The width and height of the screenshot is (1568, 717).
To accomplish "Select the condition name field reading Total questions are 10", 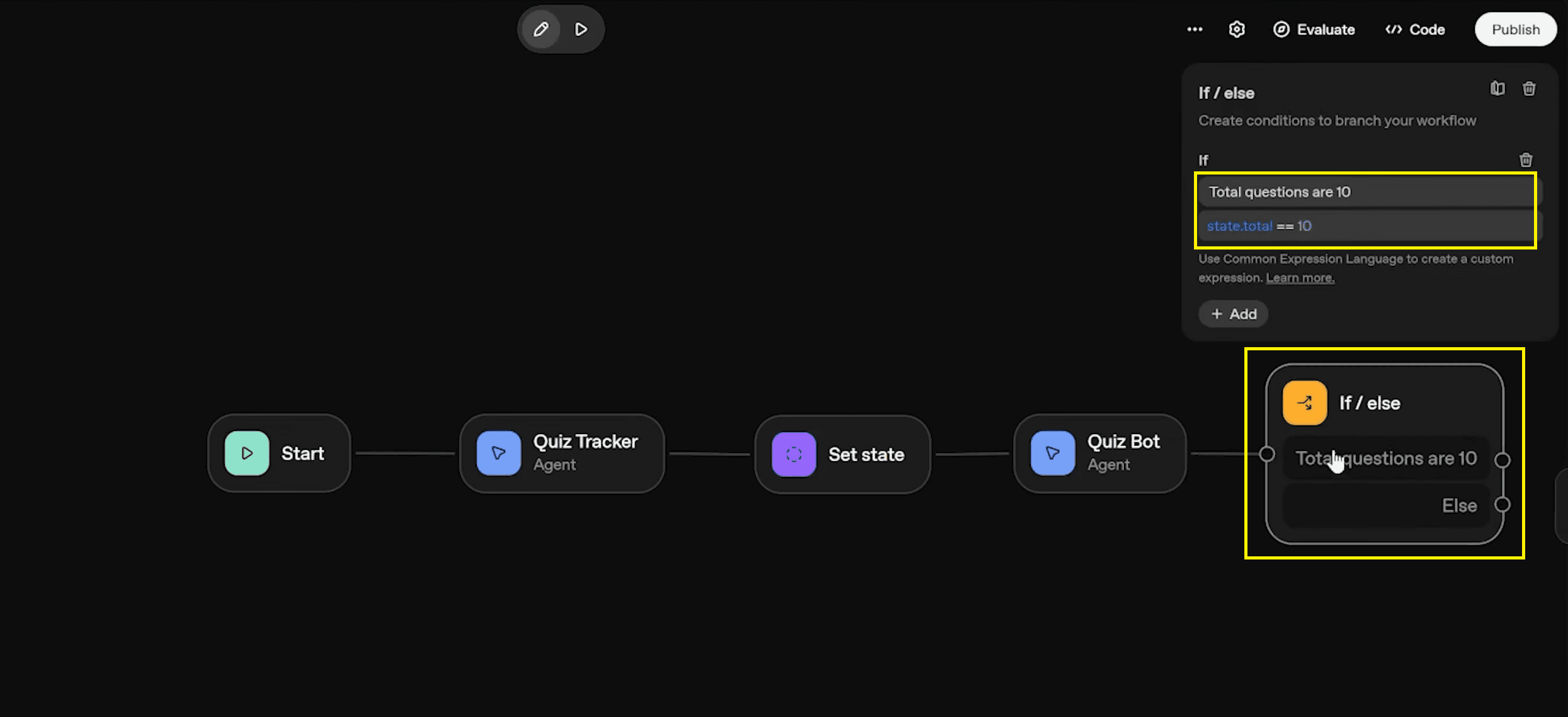I will coord(1365,191).
